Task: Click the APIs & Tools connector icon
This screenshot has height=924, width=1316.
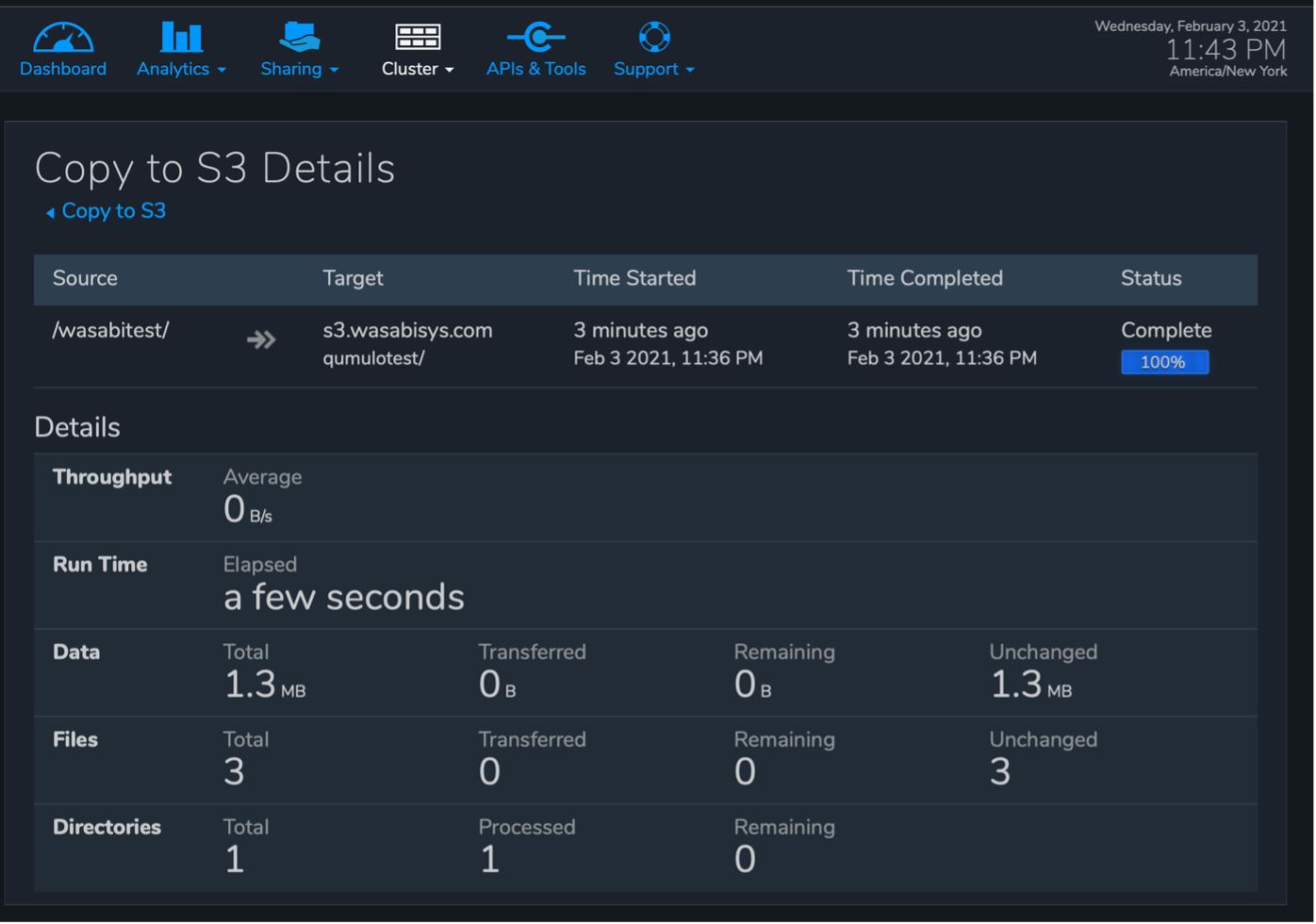Action: (536, 37)
